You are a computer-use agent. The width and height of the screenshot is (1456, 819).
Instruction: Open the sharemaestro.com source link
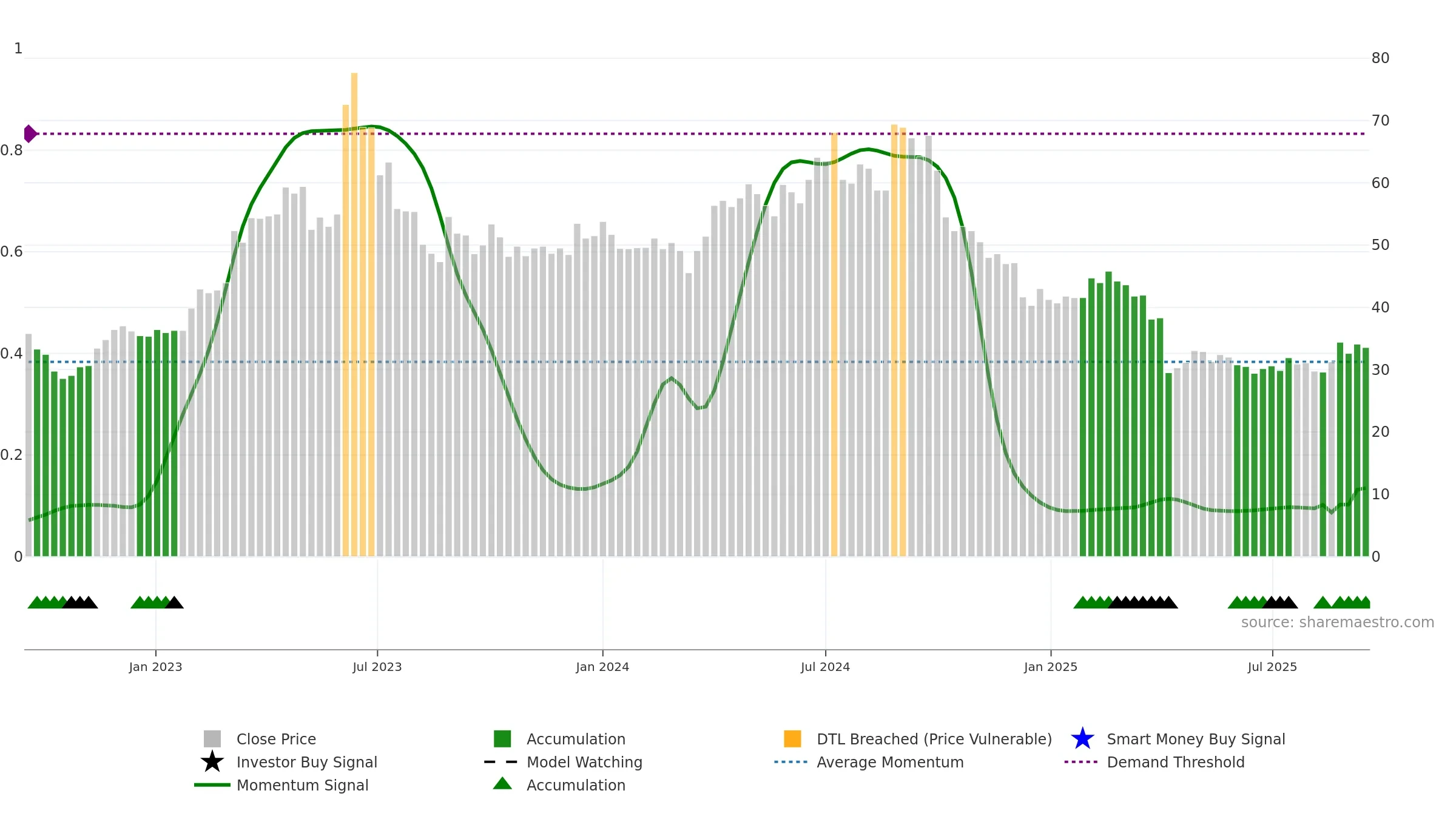(x=1338, y=622)
